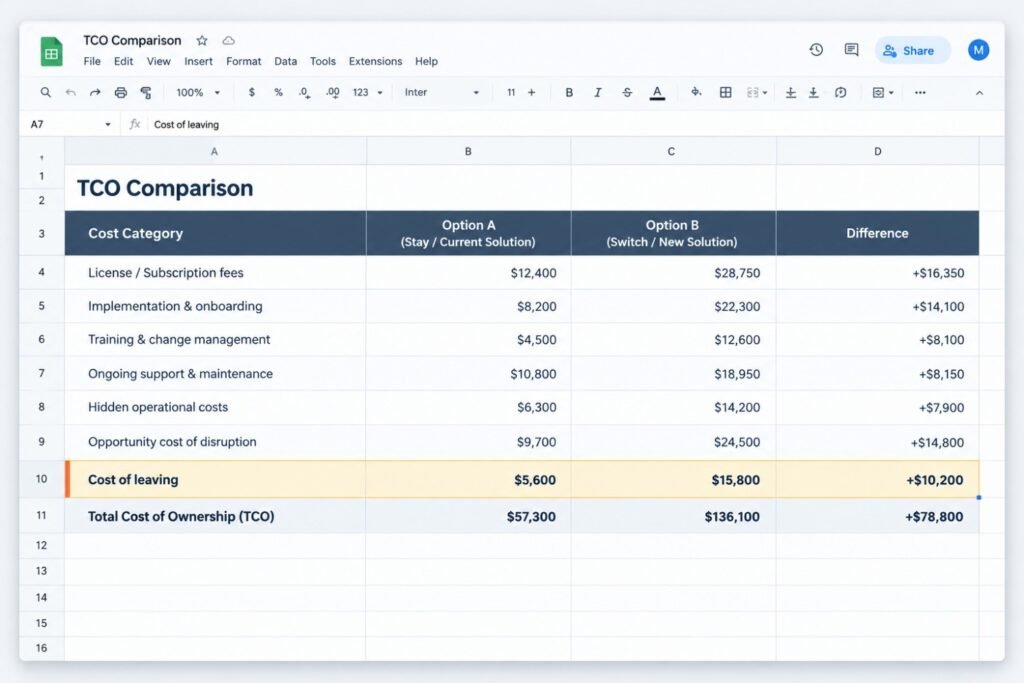Open the fill color bucket
The image size is (1024, 683).
(x=696, y=93)
